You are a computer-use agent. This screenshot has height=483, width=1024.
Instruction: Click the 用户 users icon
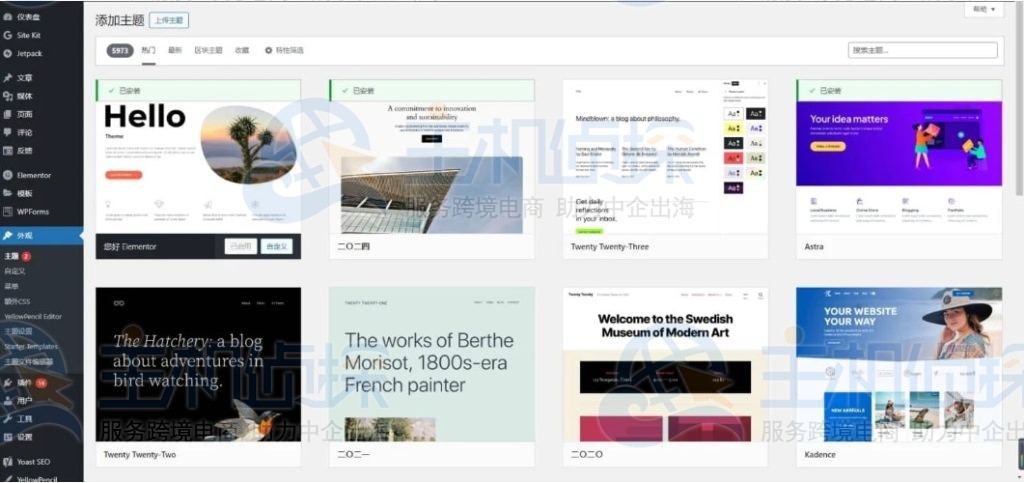[x=8, y=401]
